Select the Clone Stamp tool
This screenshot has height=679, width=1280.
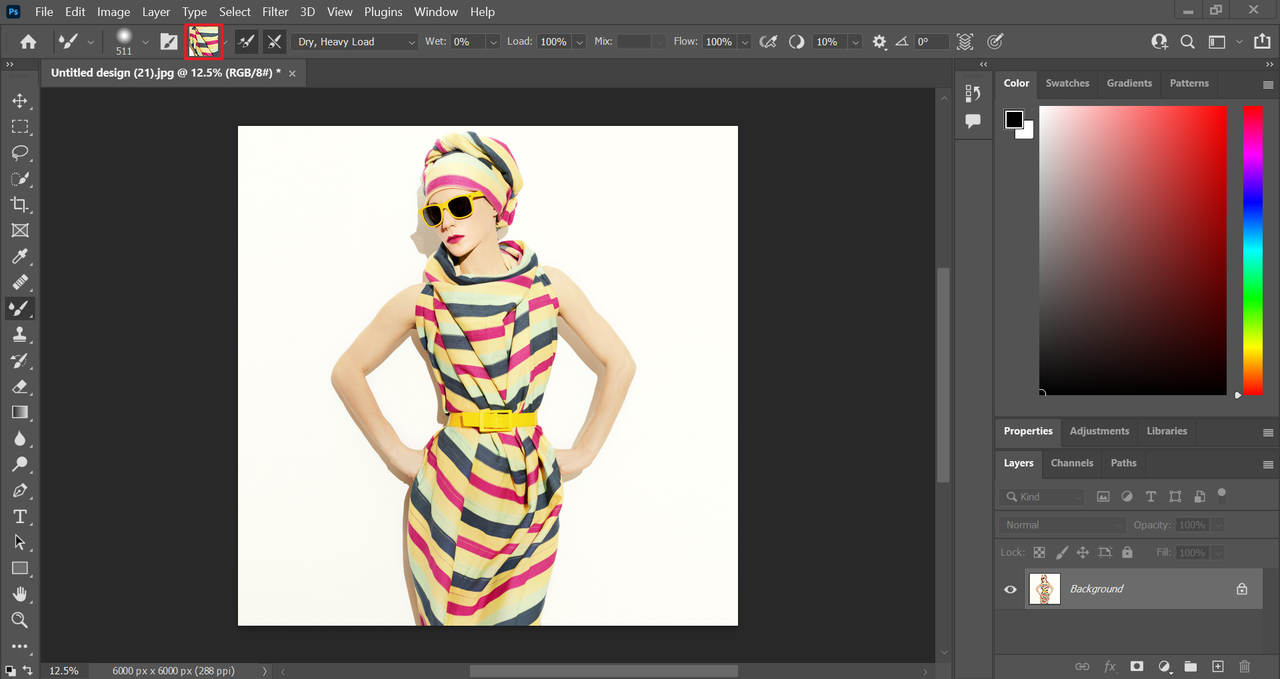pos(19,335)
